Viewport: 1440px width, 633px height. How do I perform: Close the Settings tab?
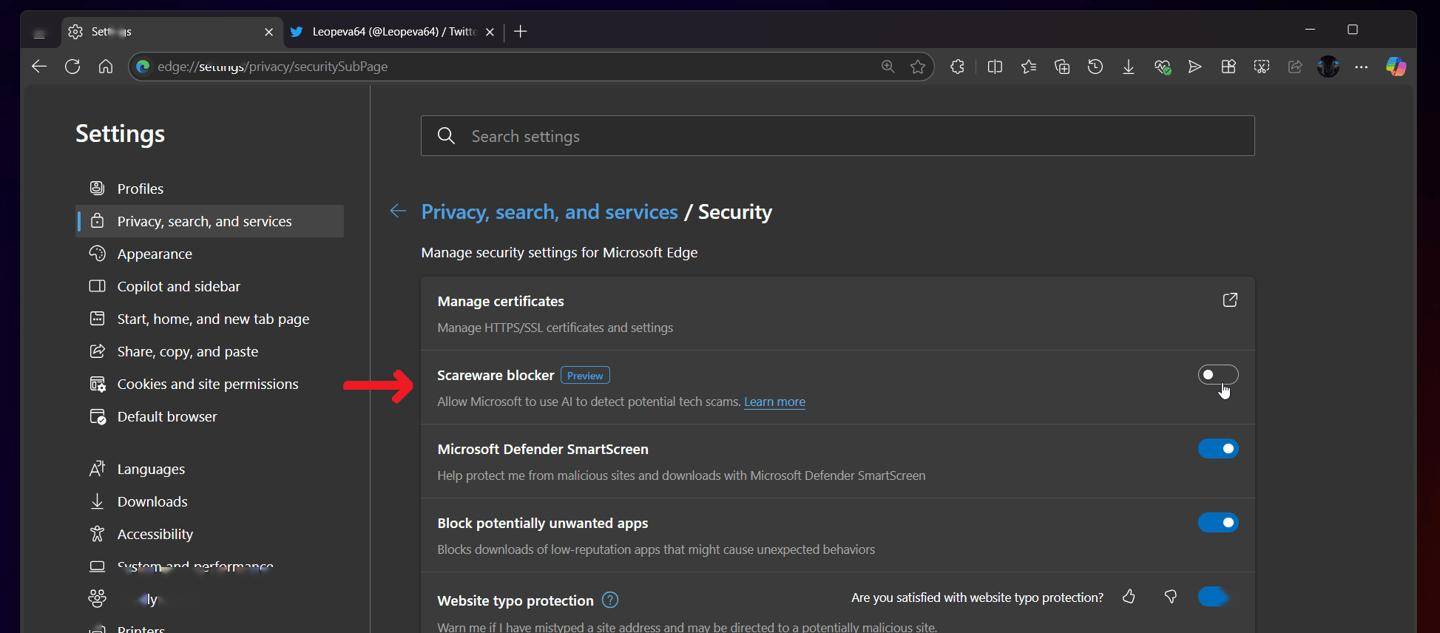pyautogui.click(x=268, y=32)
